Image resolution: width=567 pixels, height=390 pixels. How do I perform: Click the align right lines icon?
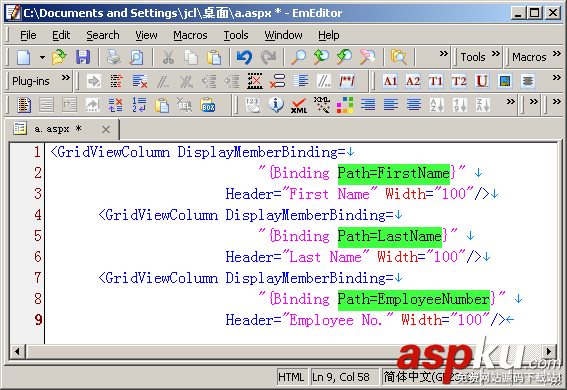click(368, 105)
